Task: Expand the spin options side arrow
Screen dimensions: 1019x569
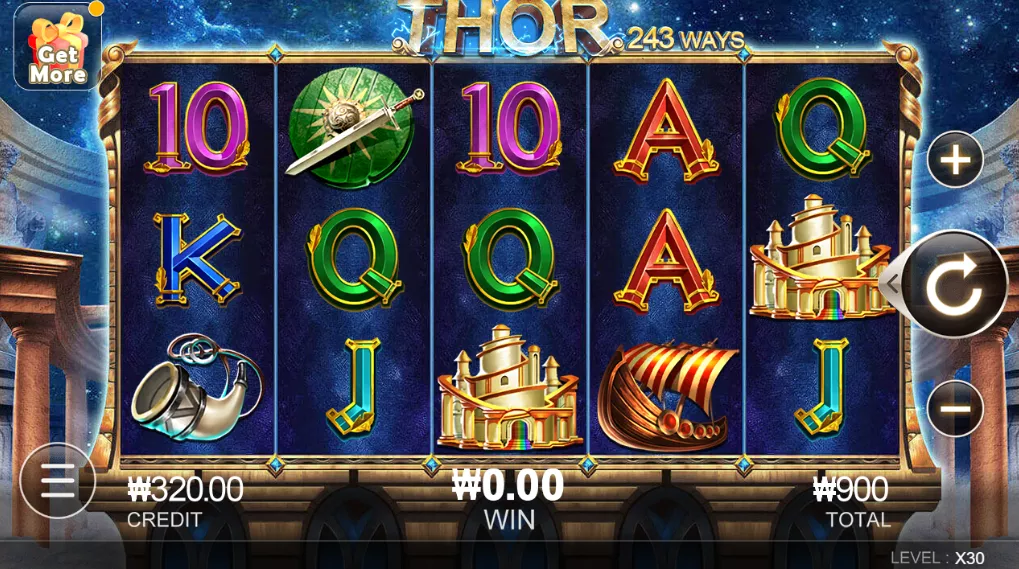Action: [x=892, y=284]
